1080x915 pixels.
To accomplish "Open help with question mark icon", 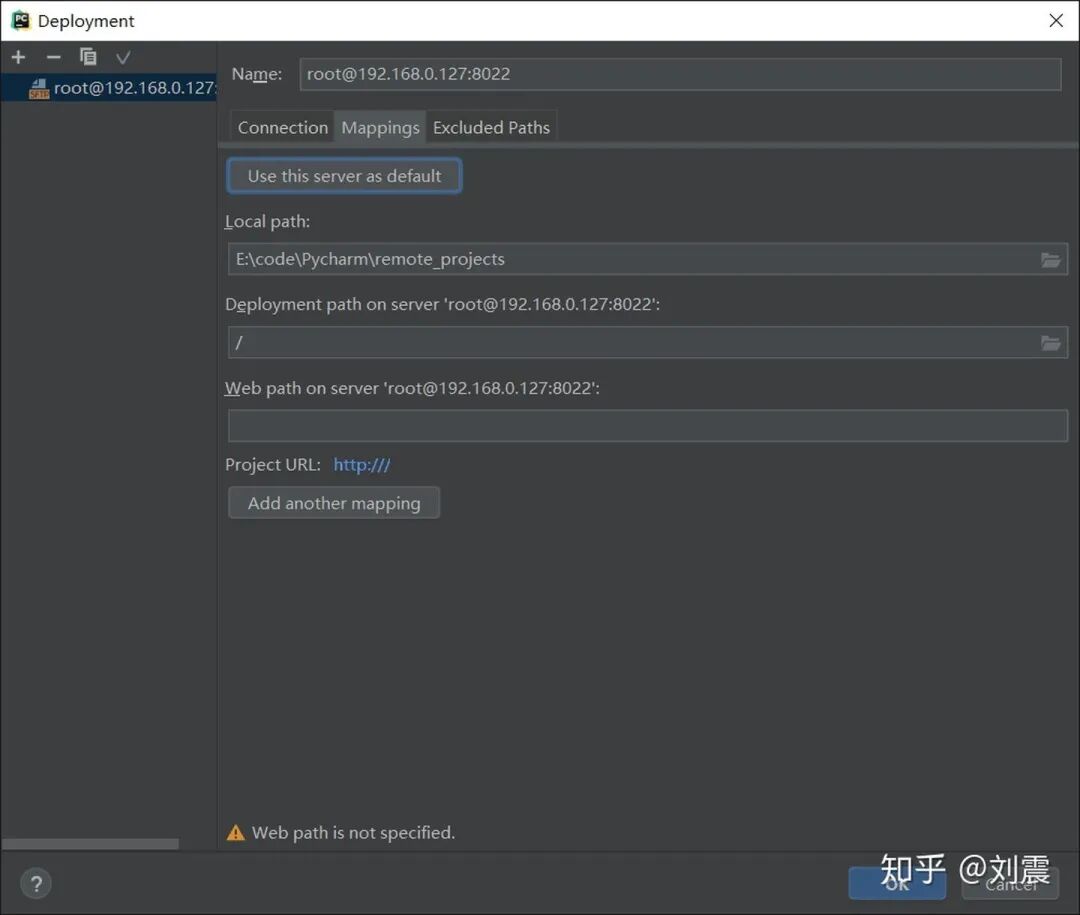I will 36,883.
